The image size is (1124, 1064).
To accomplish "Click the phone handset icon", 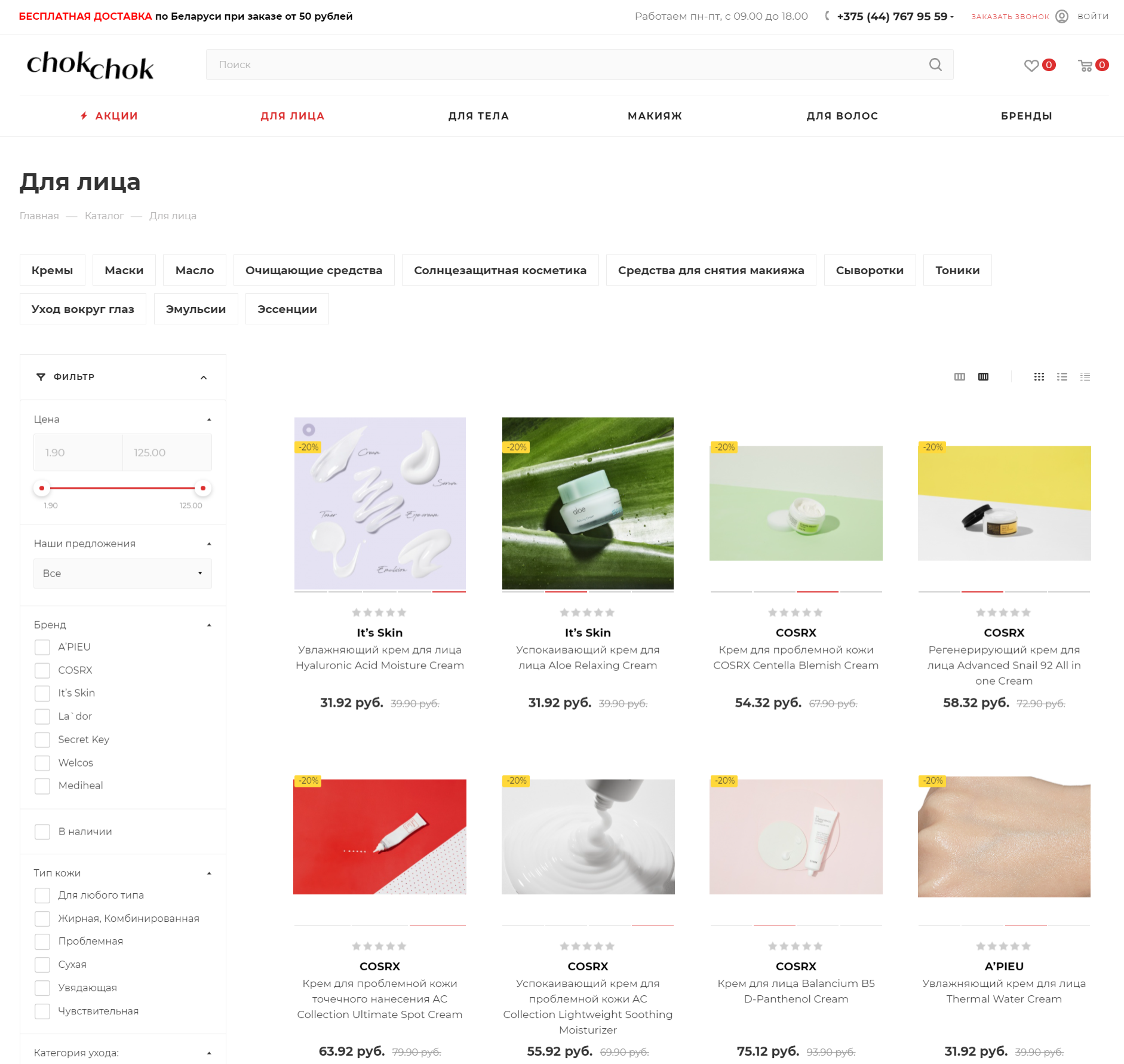I will coord(827,16).
